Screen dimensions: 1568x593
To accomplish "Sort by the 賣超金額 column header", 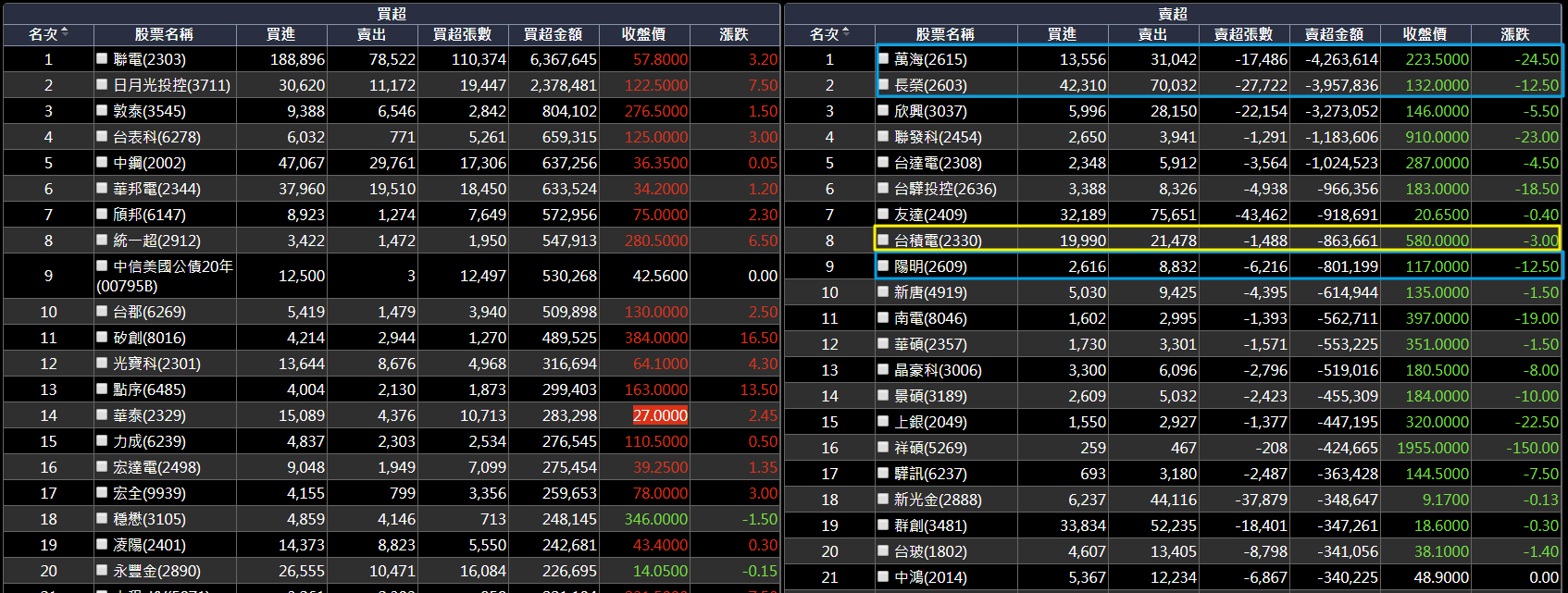I will coord(1335,34).
